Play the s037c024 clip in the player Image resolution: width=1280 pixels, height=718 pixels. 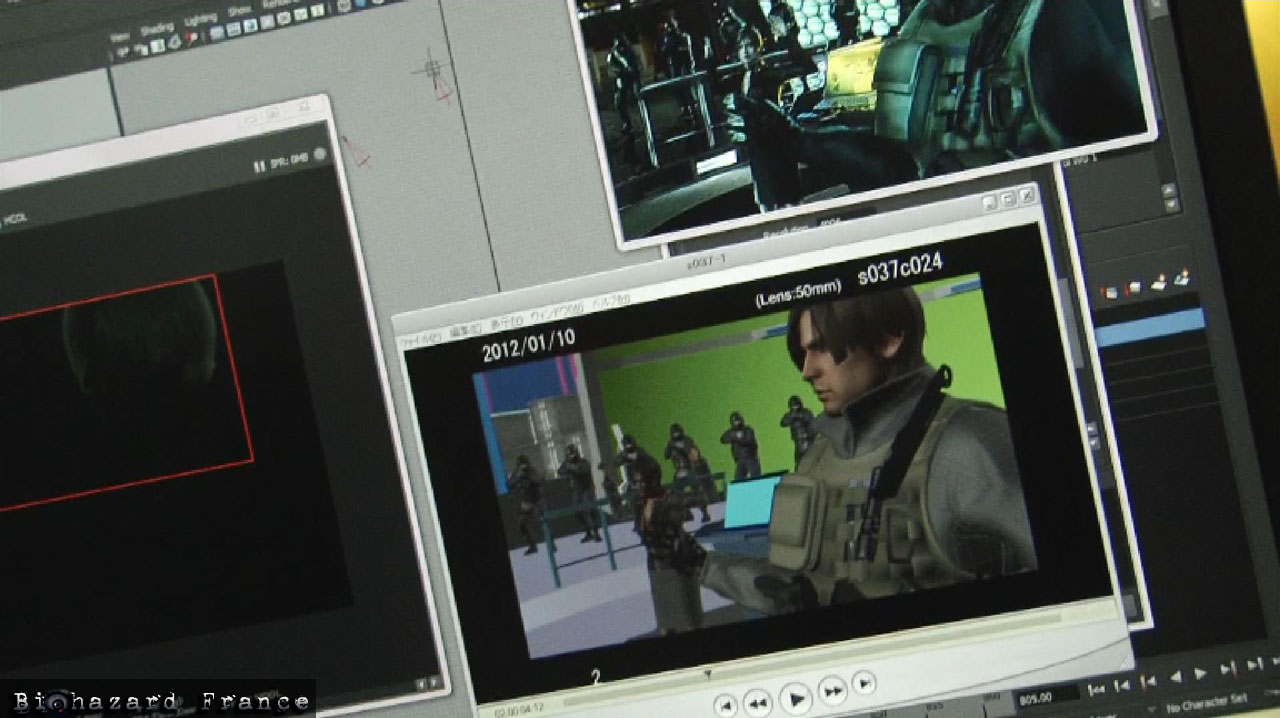pos(795,697)
